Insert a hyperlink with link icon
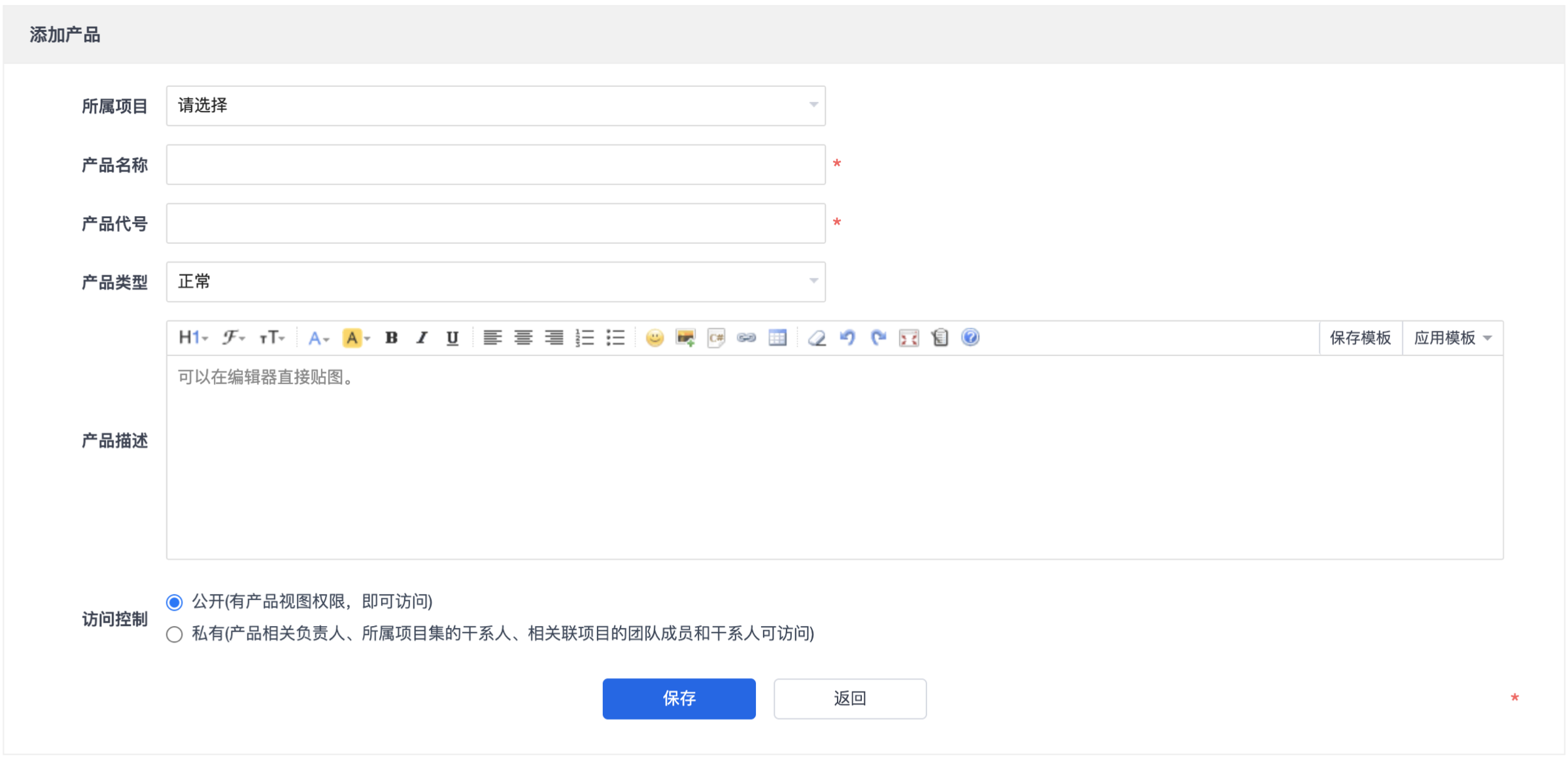This screenshot has width=1568, height=758. (746, 338)
